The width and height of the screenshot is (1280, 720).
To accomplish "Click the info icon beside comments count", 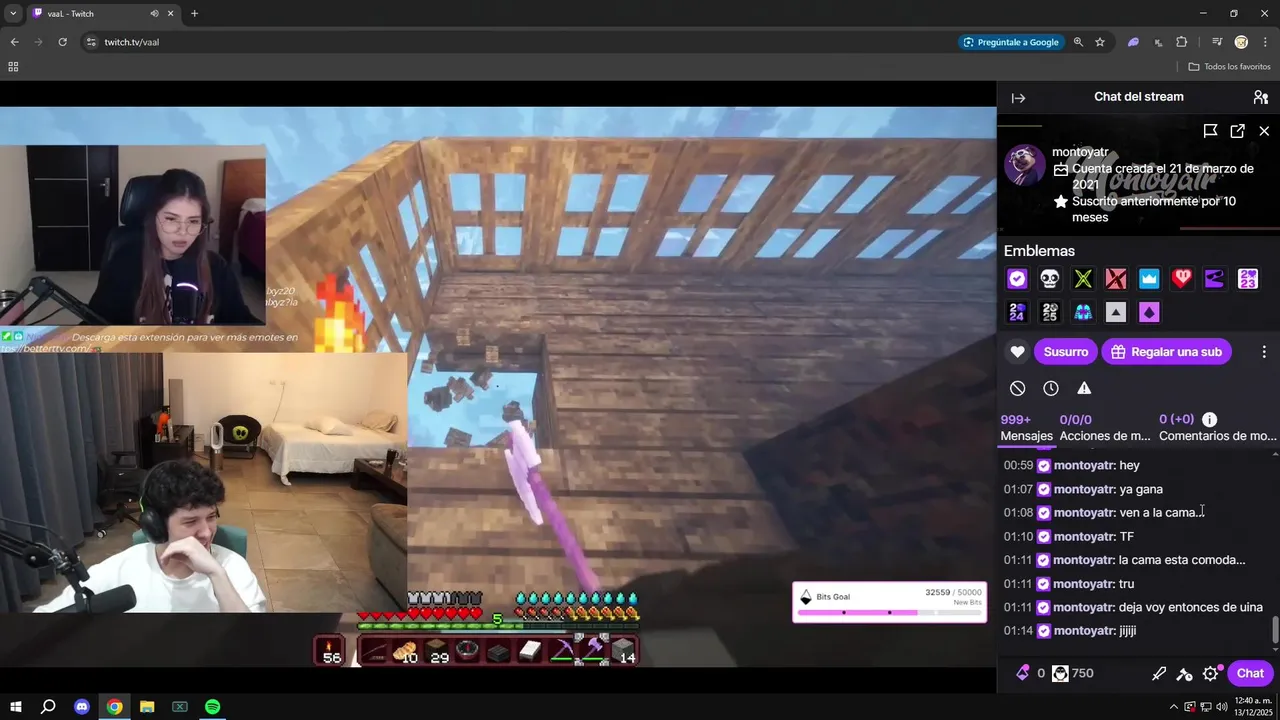I will pyautogui.click(x=1209, y=420).
